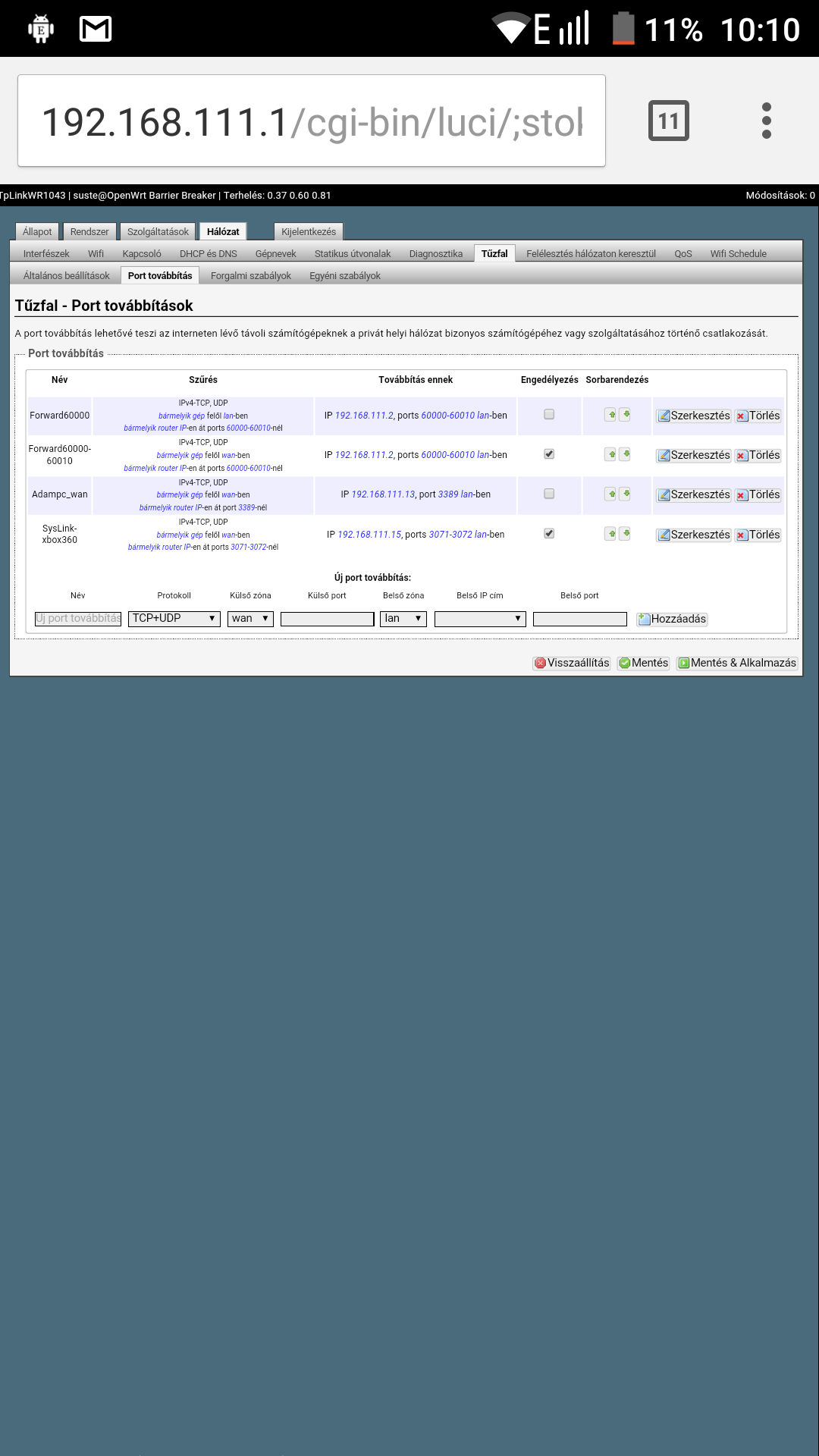Open the Gépnevek subtab
Viewport: 819px width, 1456px height.
click(x=276, y=253)
